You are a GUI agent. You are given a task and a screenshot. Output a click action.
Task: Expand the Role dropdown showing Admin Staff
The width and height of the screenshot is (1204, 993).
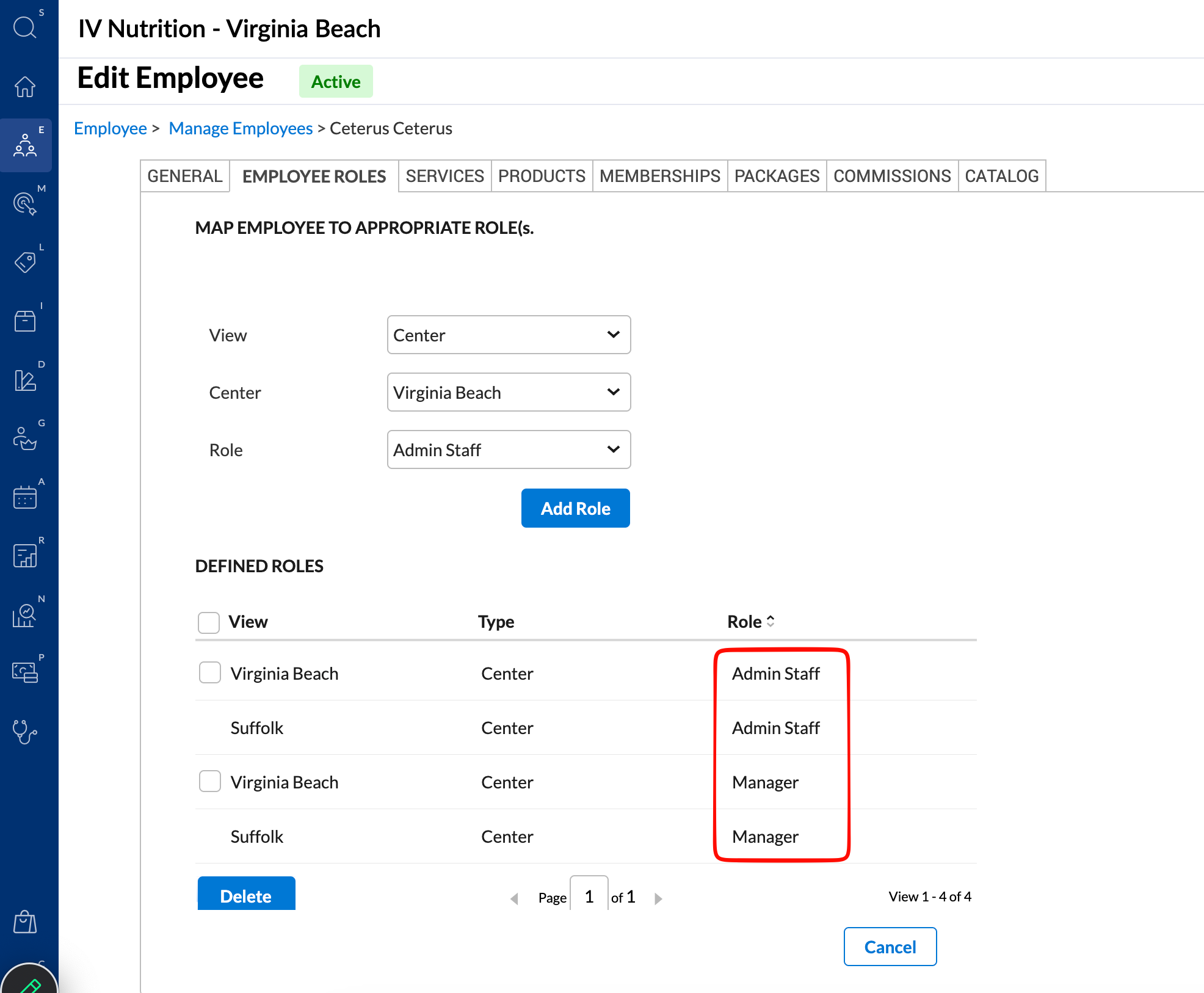(x=509, y=449)
